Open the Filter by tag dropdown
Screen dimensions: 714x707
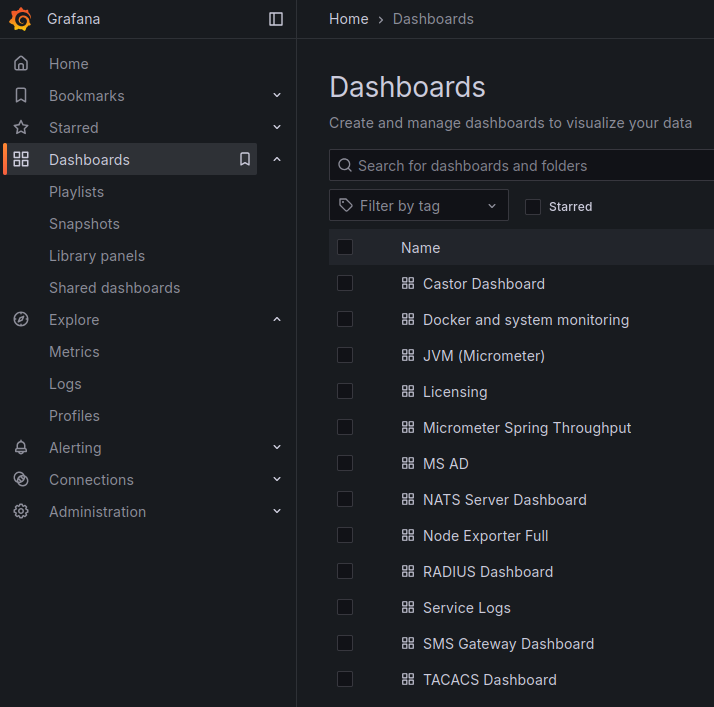click(418, 206)
